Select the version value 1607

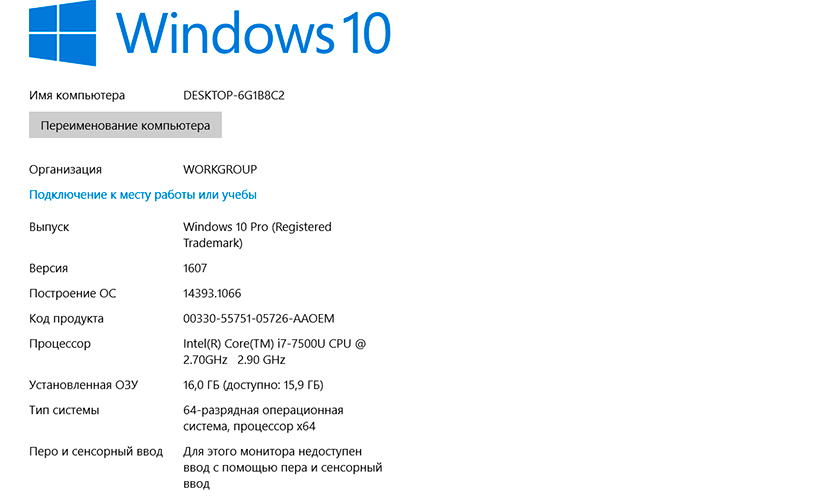click(195, 268)
